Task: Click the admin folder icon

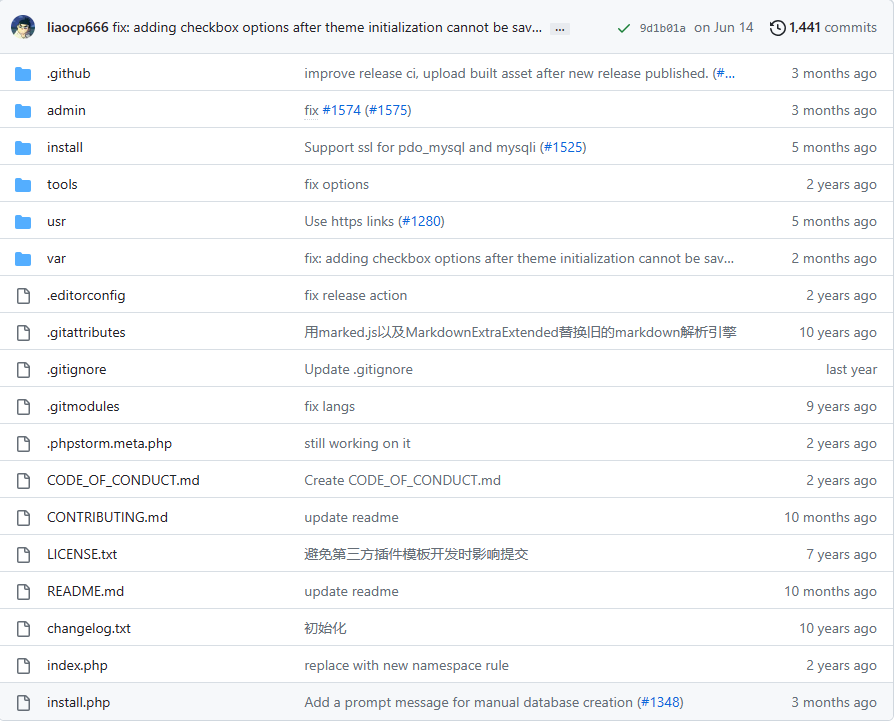Action: click(23, 111)
